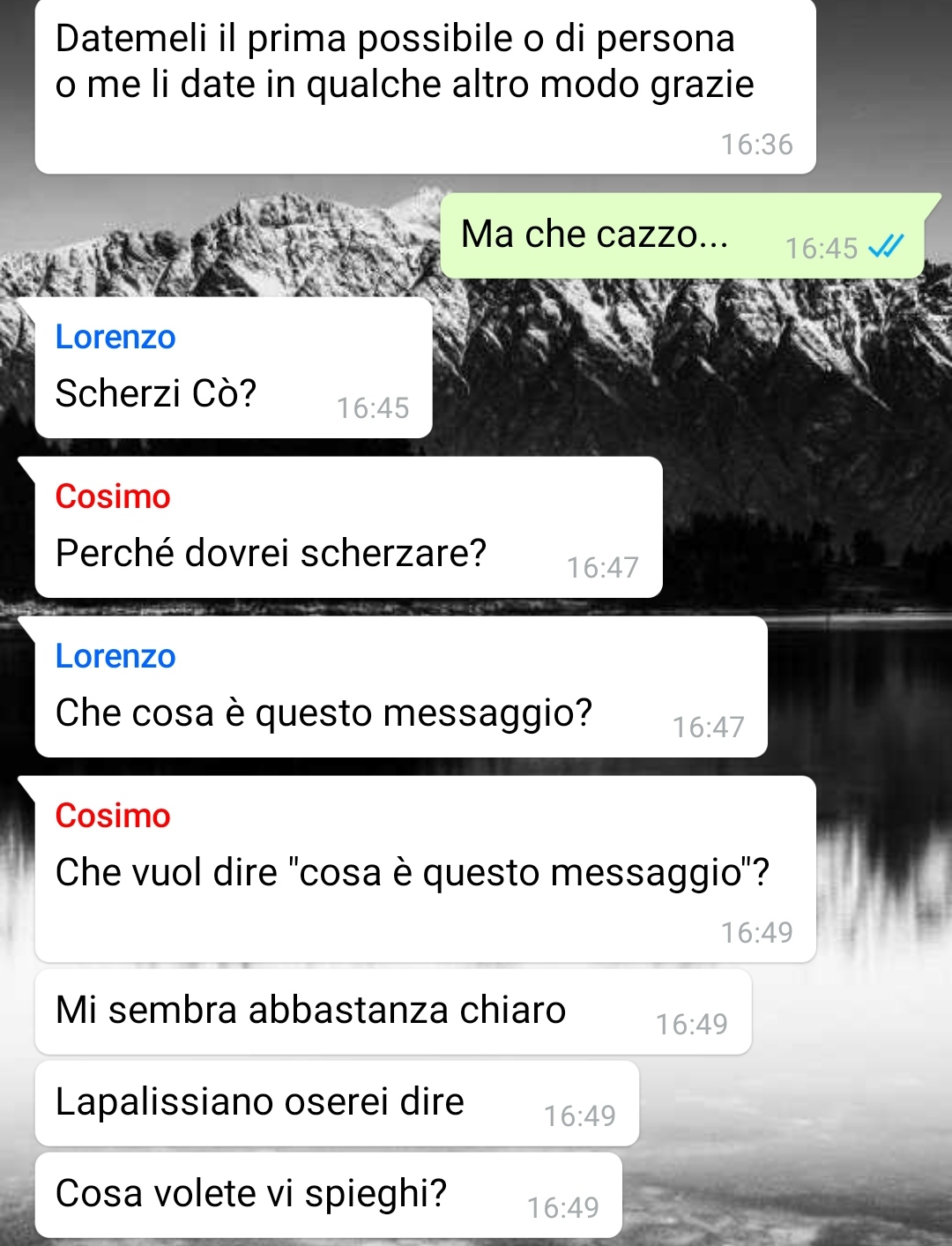Tap the green "Ma che cazzo..." bubble
The height and width of the screenshot is (1246, 952).
coord(682,235)
